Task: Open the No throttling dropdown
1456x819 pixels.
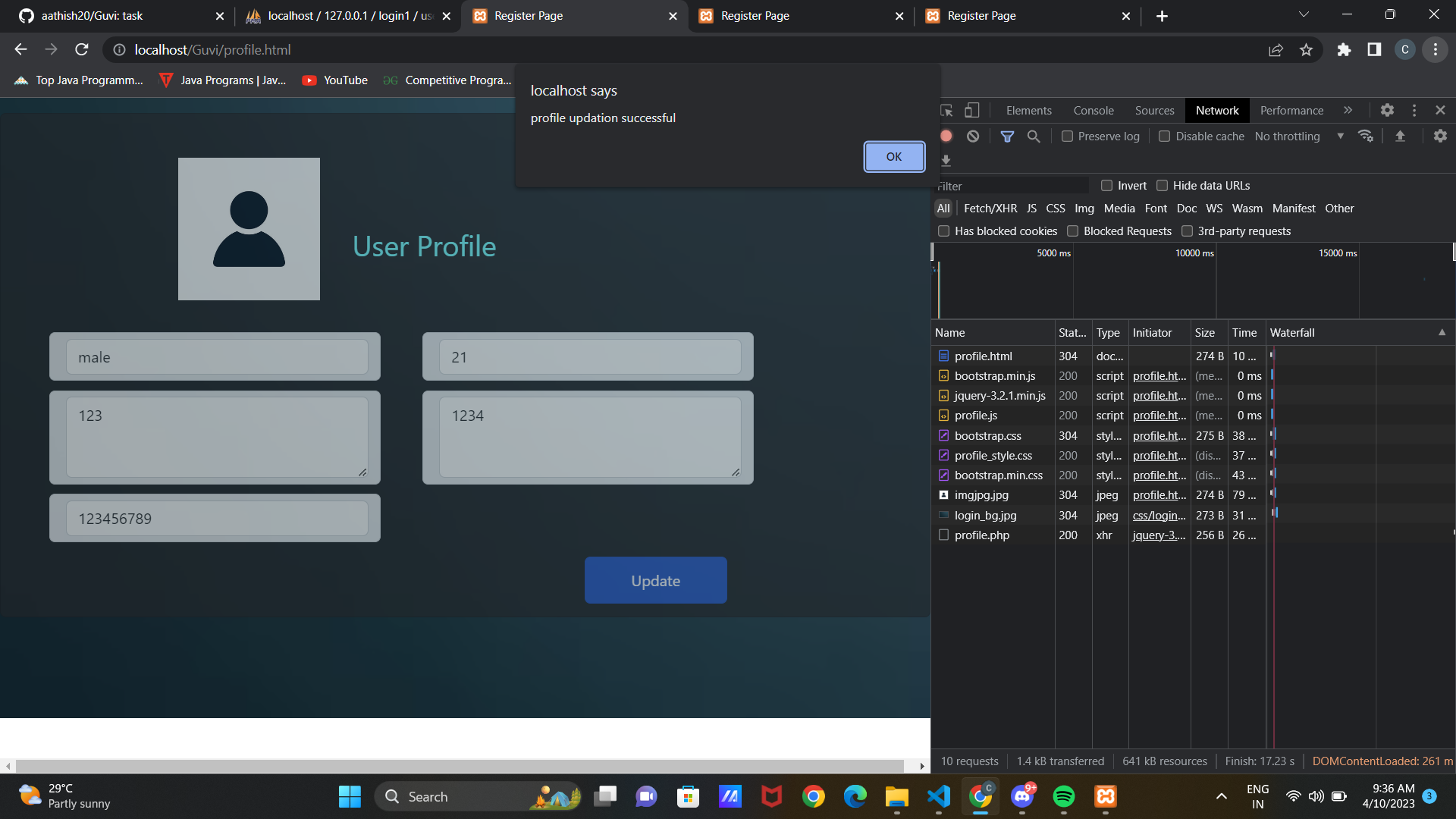Action: (x=1294, y=136)
